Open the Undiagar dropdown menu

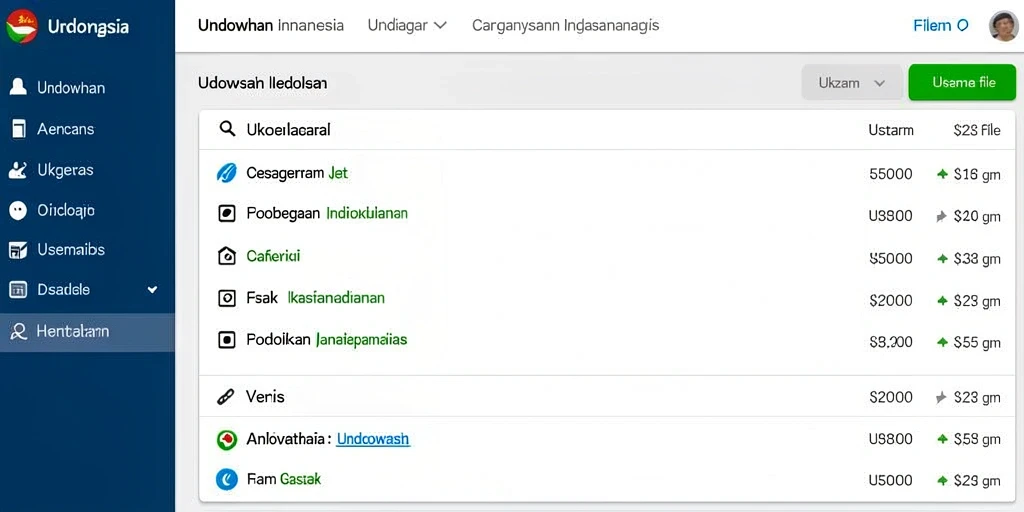point(407,25)
